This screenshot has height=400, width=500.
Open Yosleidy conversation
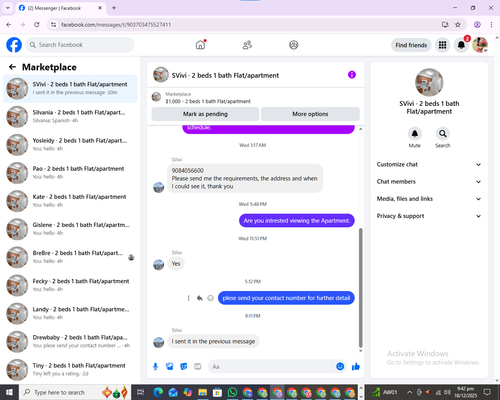pyautogui.click(x=70, y=145)
